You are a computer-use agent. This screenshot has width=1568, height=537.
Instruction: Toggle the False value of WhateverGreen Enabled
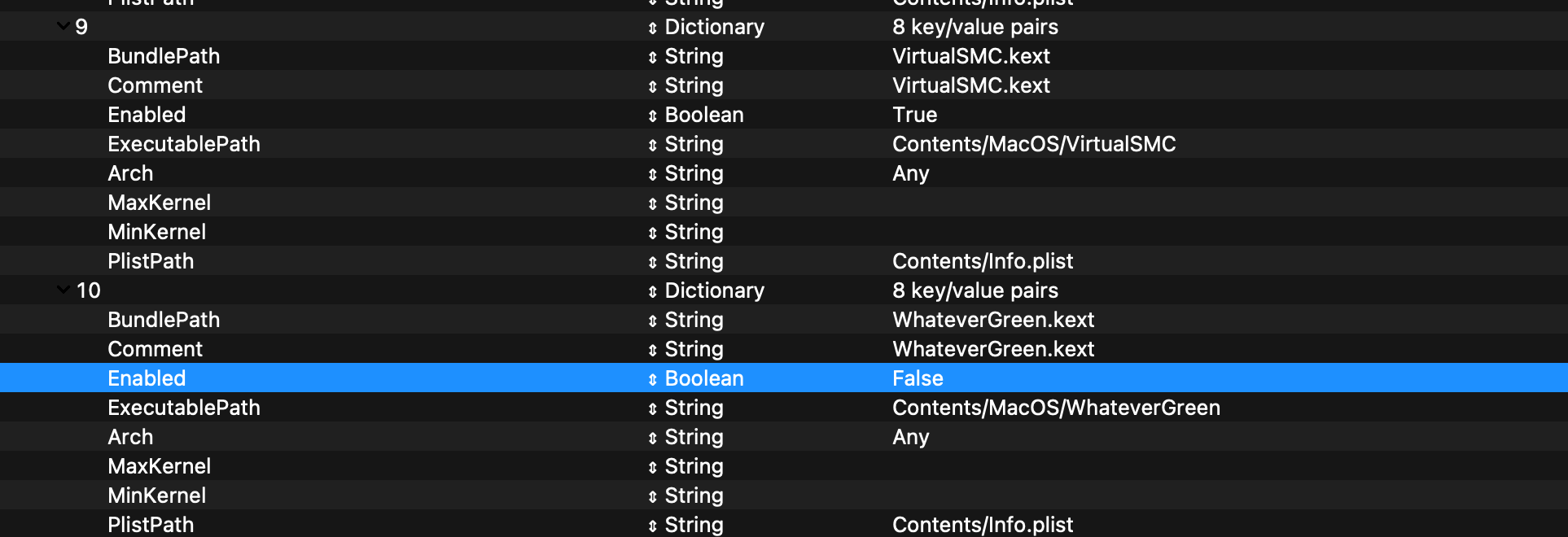click(918, 378)
